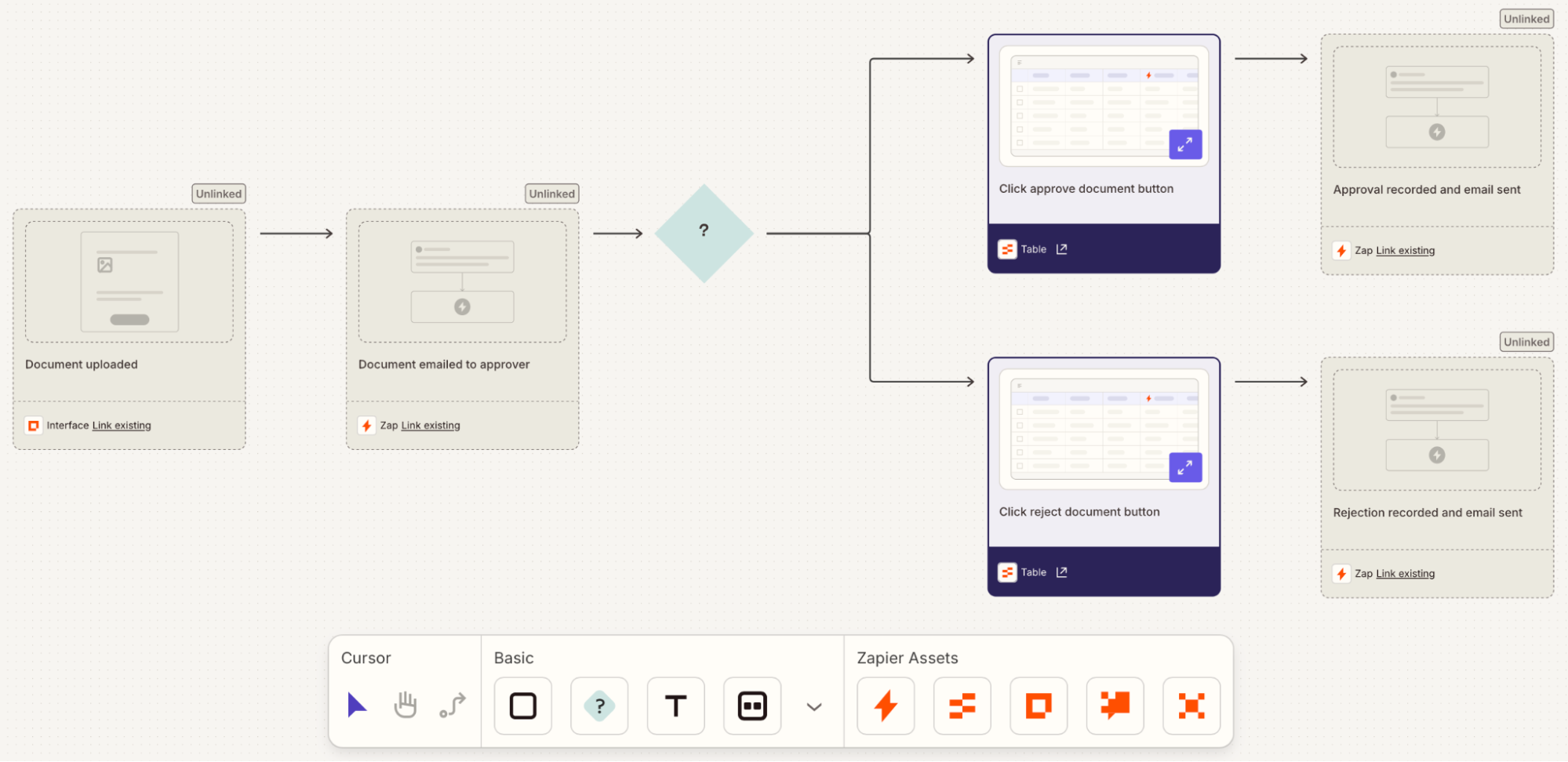Screen dimensions: 1568x762
Task: Select the rectangle shape tool under Basic
Action: coord(522,705)
